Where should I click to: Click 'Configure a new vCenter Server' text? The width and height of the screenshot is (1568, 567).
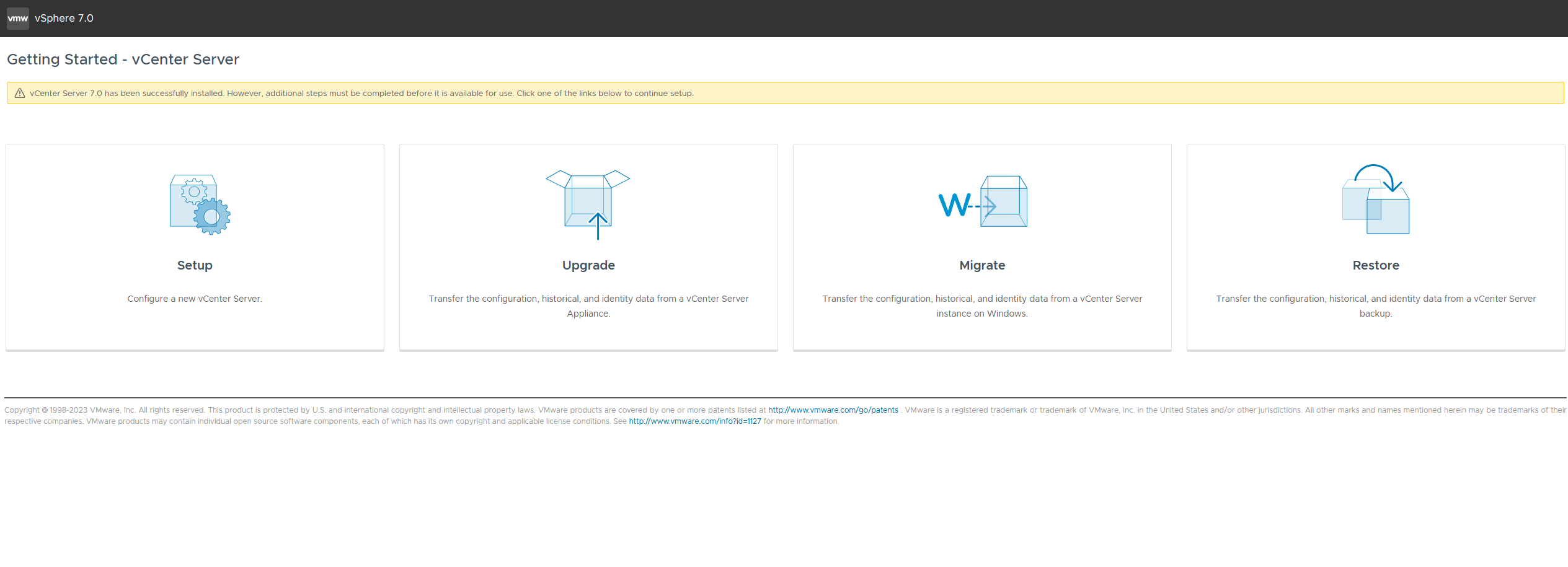(x=195, y=299)
